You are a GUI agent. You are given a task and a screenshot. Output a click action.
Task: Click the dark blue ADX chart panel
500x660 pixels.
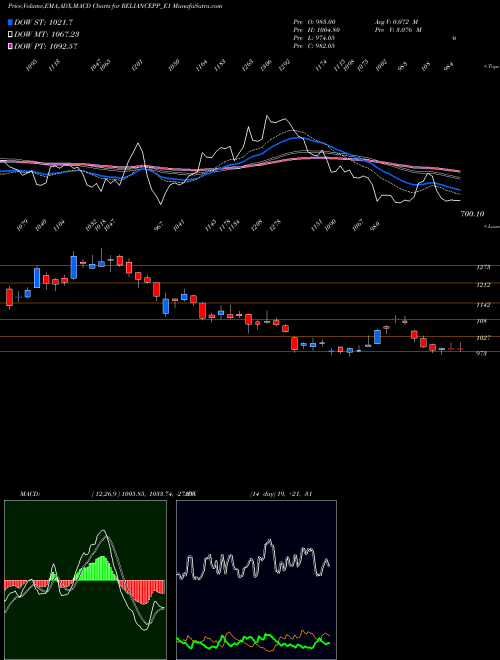pyautogui.click(x=256, y=580)
